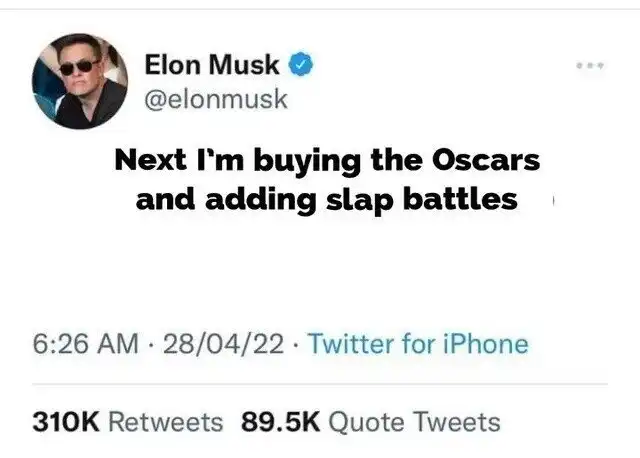Screen dimensions: 640x458
Task: Click the "Retweets" label beside 310K
Action: [x=165, y=422]
